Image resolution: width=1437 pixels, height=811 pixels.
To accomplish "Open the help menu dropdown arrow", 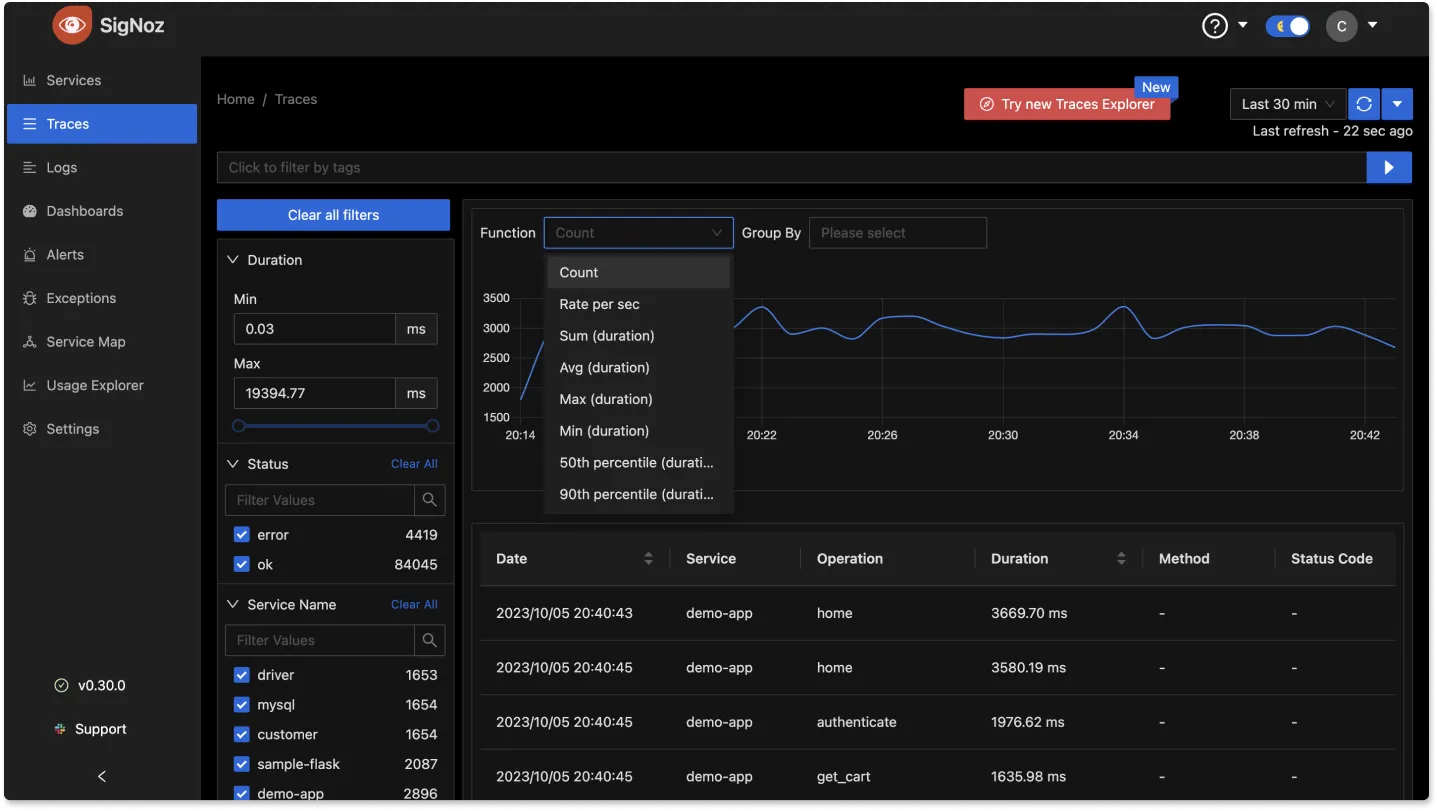I will tap(1243, 25).
